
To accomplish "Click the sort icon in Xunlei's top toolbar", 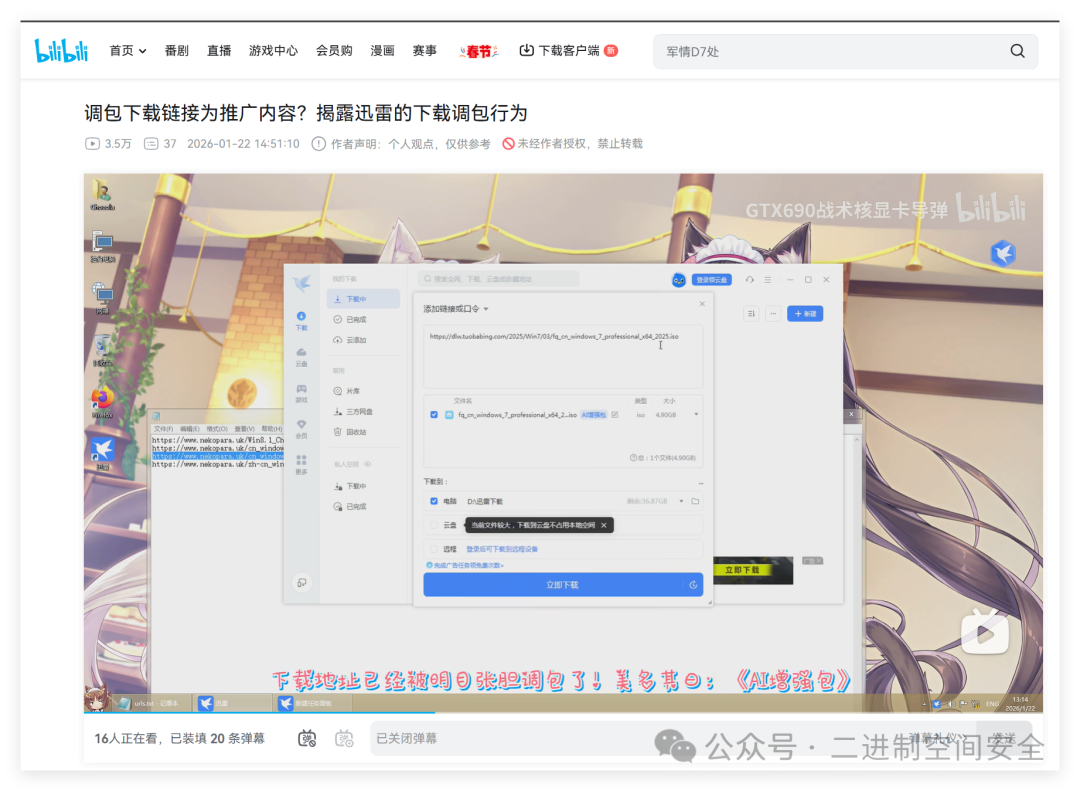I will coord(751,313).
